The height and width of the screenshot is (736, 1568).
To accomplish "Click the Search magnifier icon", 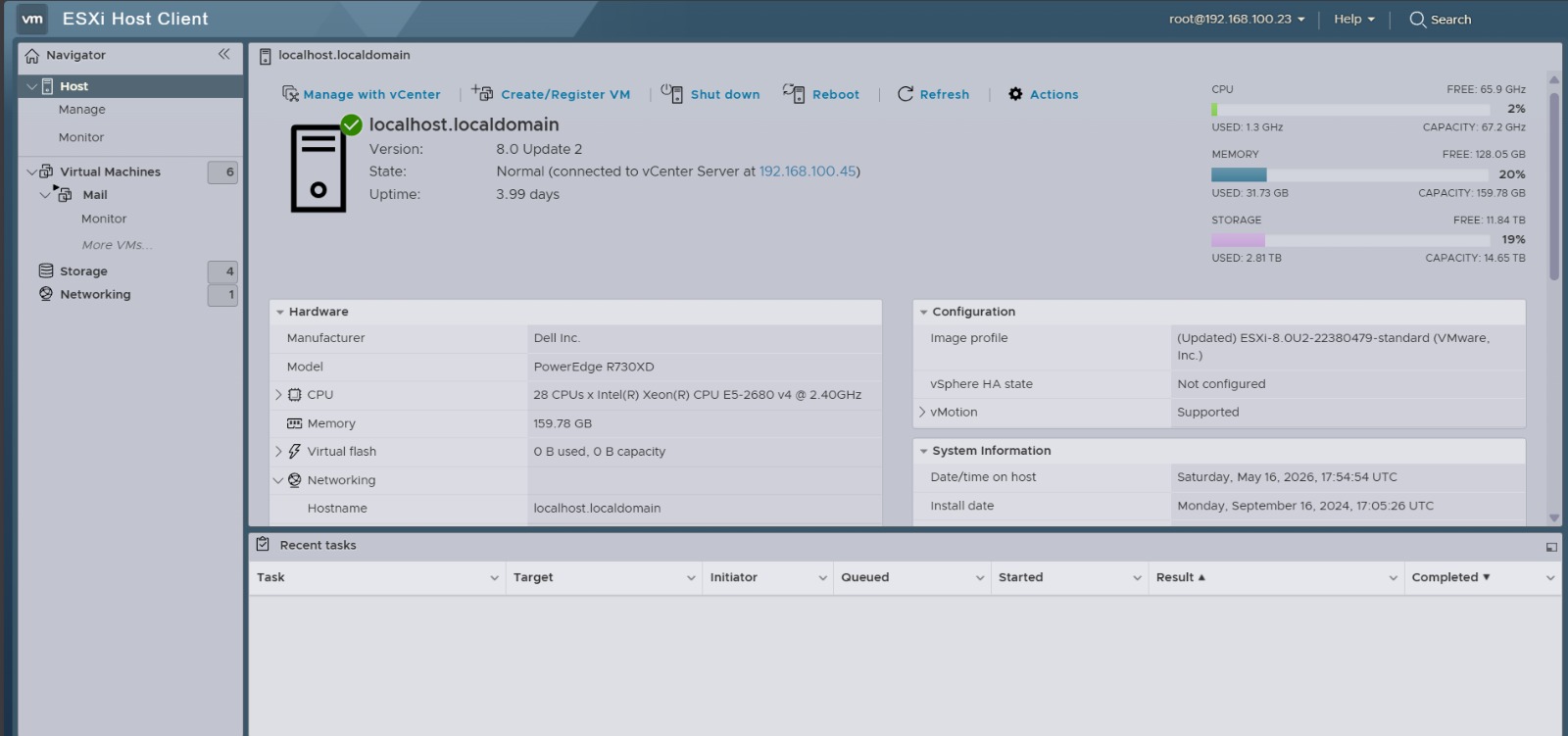I will (x=1417, y=19).
